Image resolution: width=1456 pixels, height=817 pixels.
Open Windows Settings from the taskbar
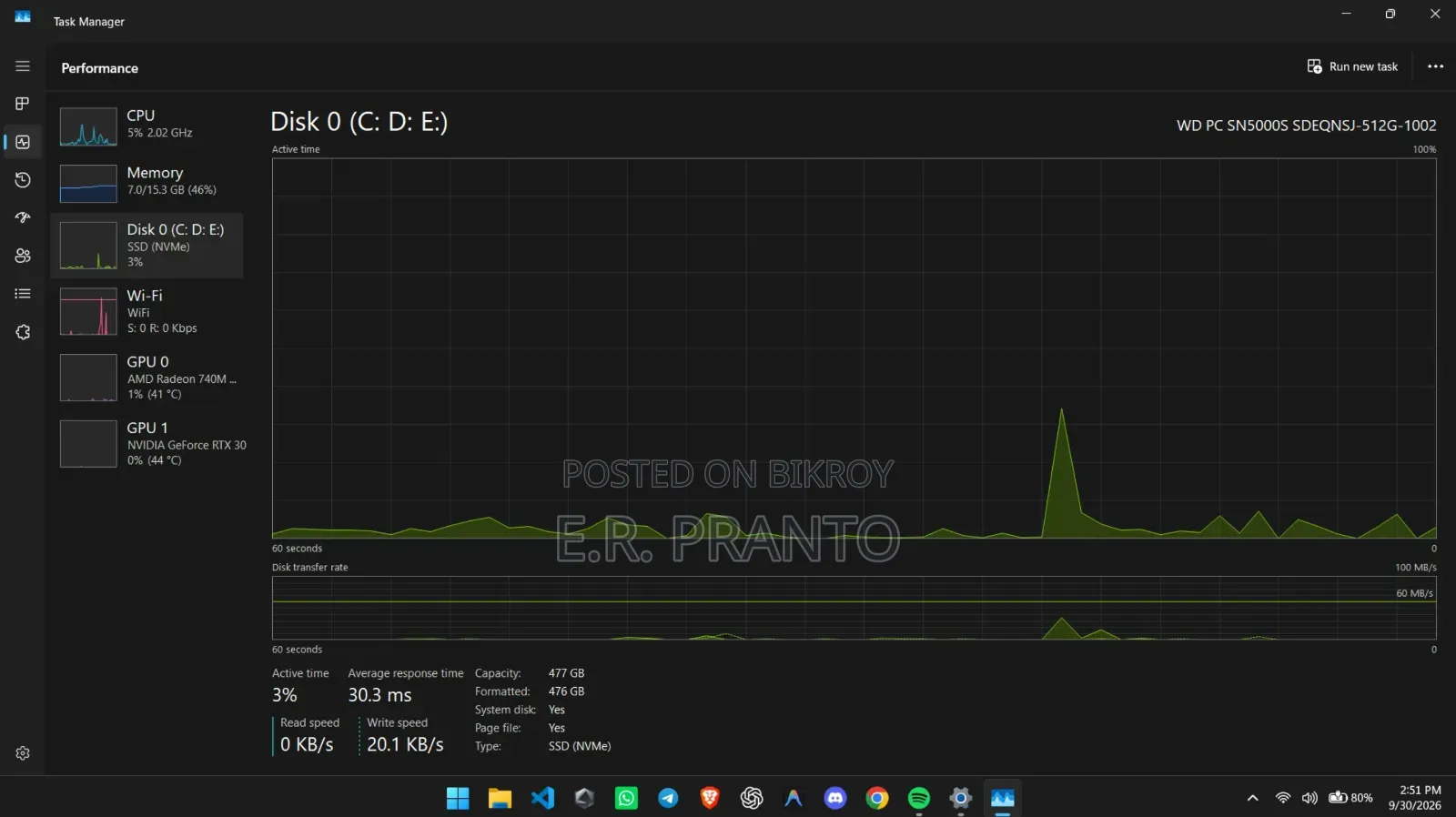[961, 798]
